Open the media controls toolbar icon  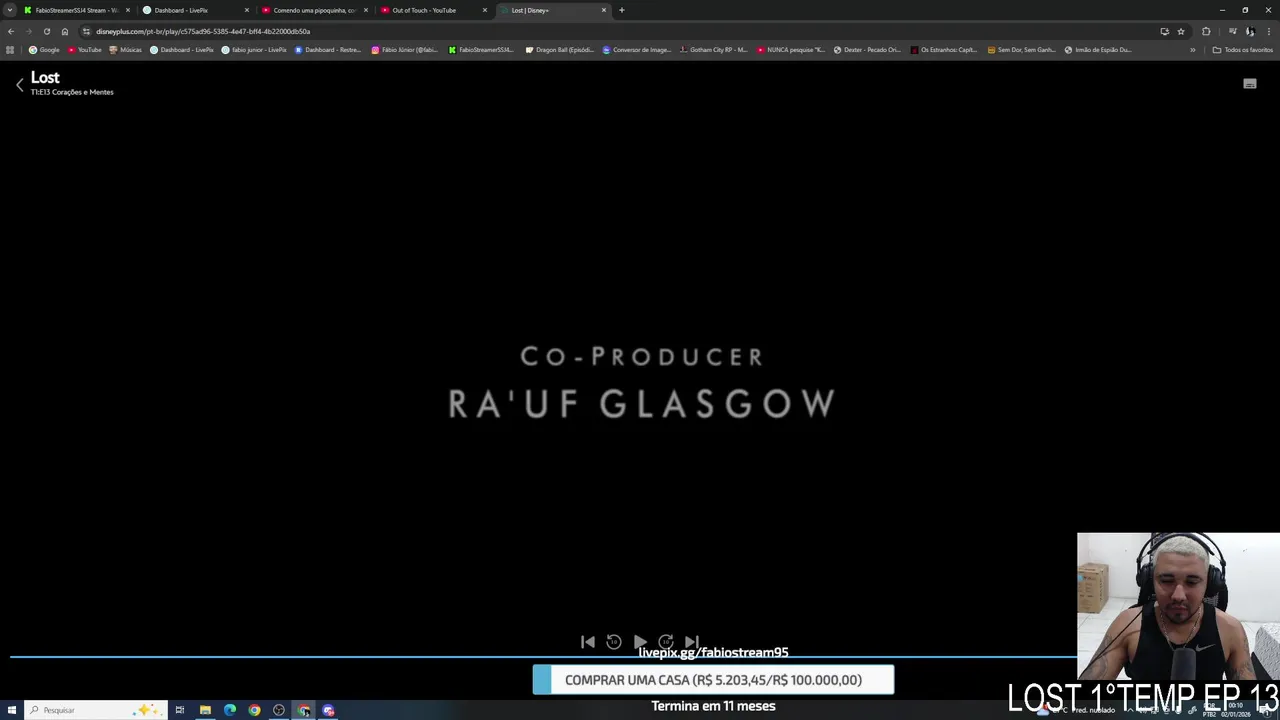point(1232,31)
